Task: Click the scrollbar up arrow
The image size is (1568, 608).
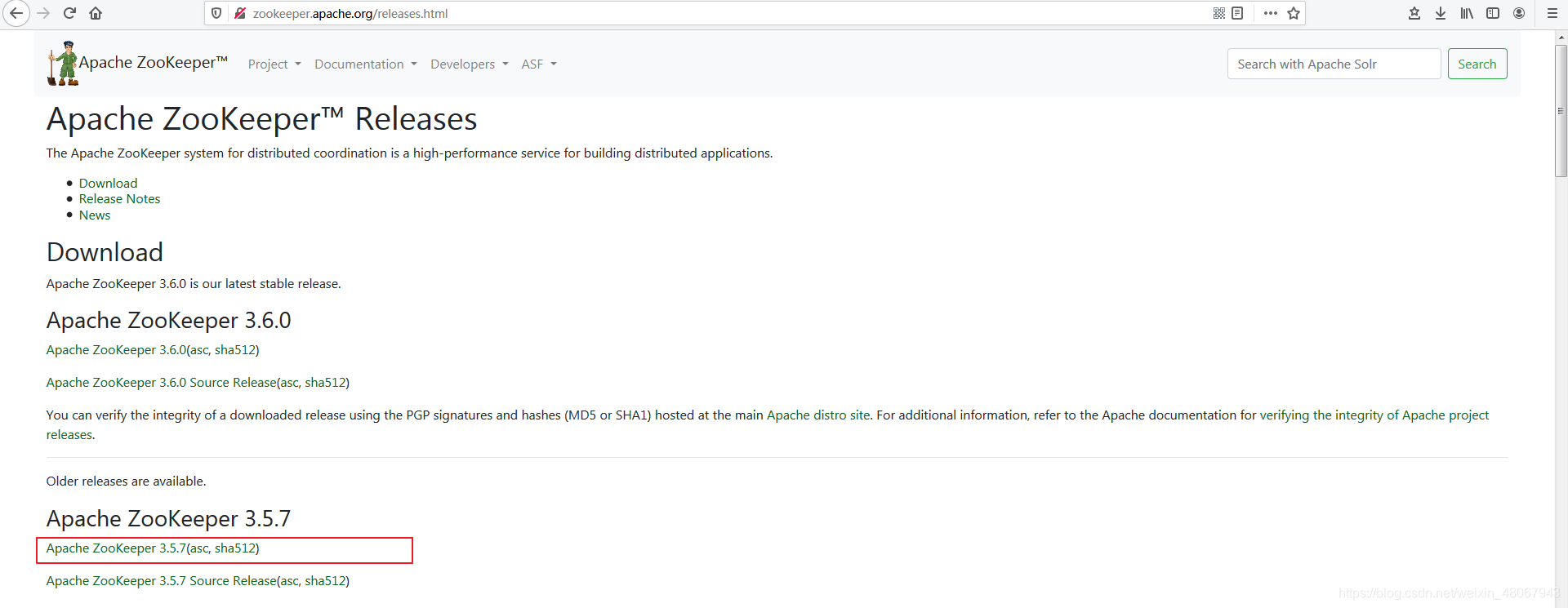Action: point(1561,38)
